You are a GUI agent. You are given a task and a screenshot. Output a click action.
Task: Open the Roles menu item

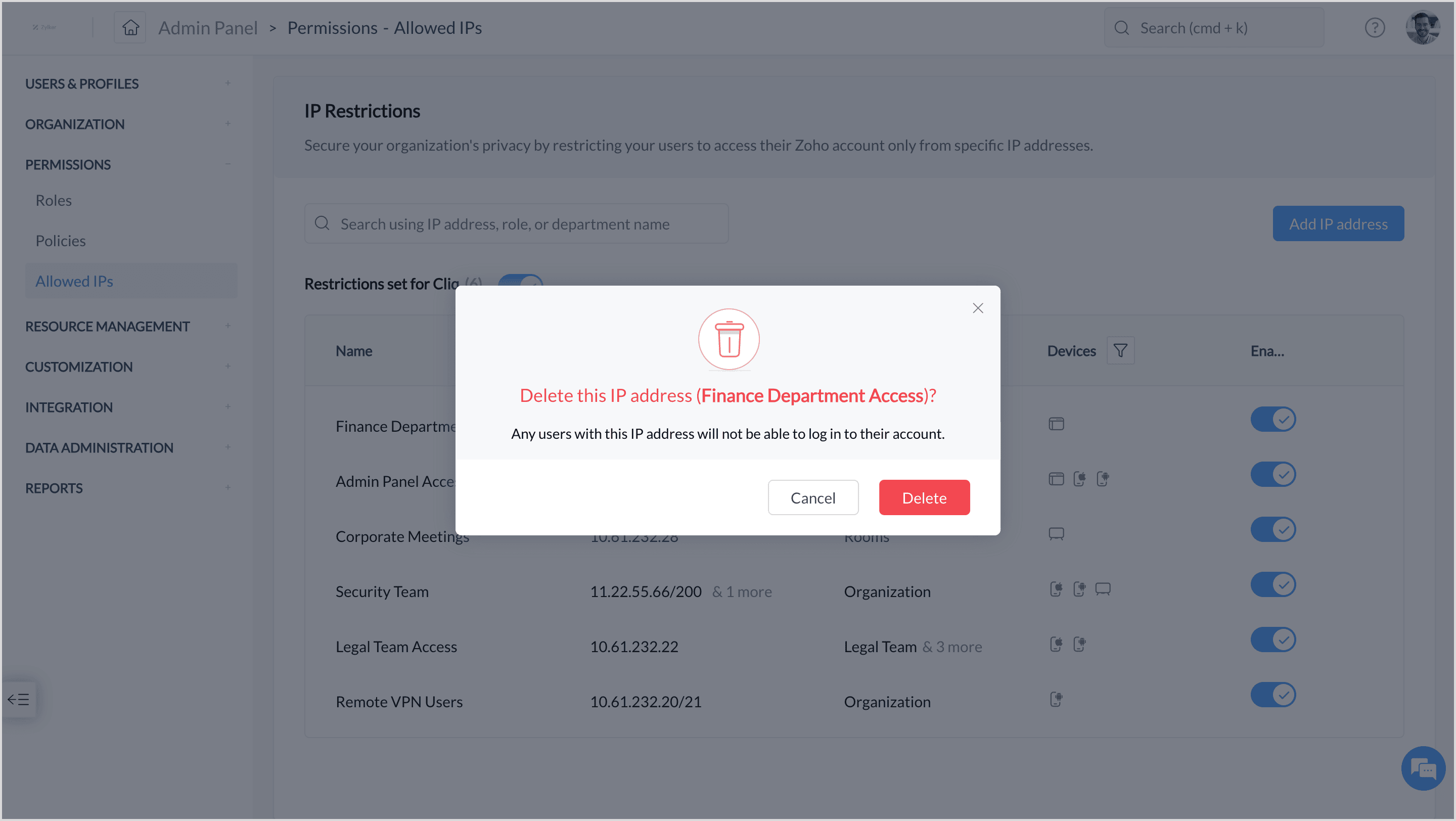[54, 201]
